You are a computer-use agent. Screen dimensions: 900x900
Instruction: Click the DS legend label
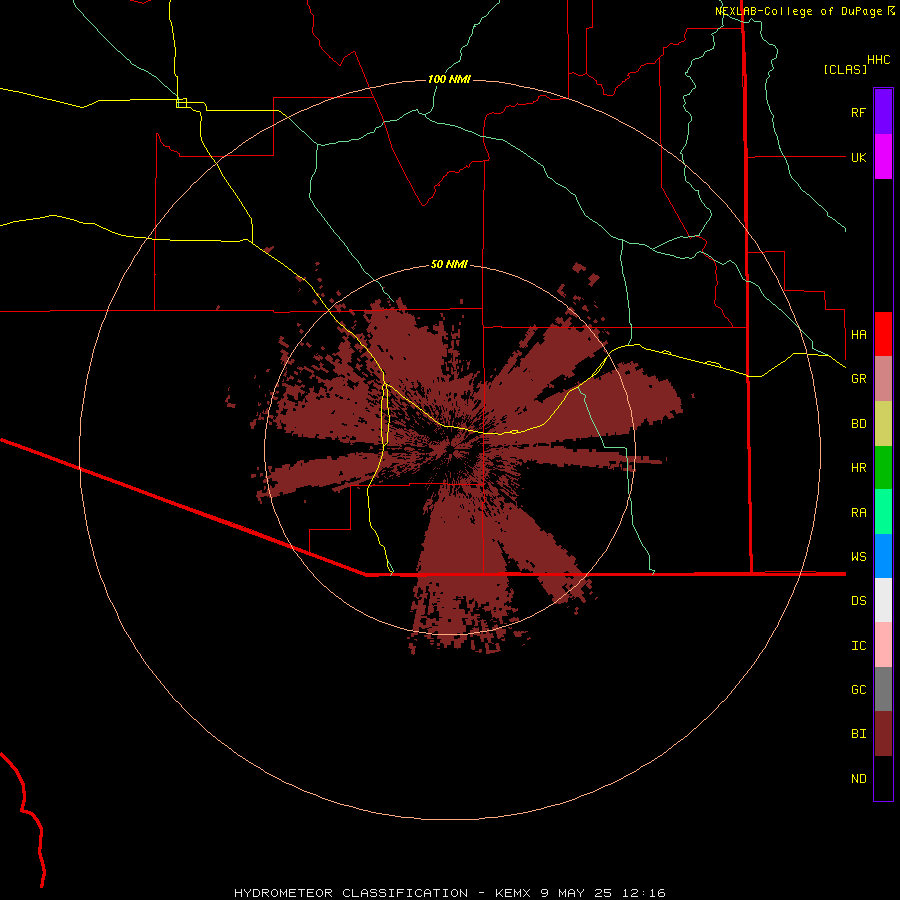pos(858,601)
